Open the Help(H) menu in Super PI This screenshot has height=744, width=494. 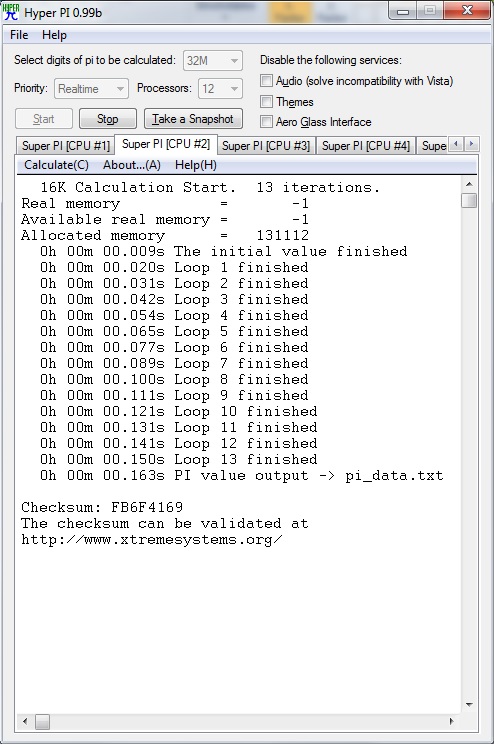[196, 165]
